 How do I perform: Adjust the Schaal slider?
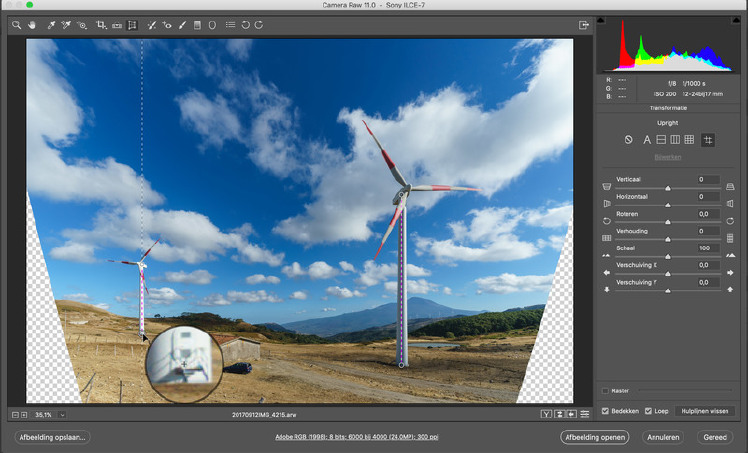pyautogui.click(x=668, y=257)
